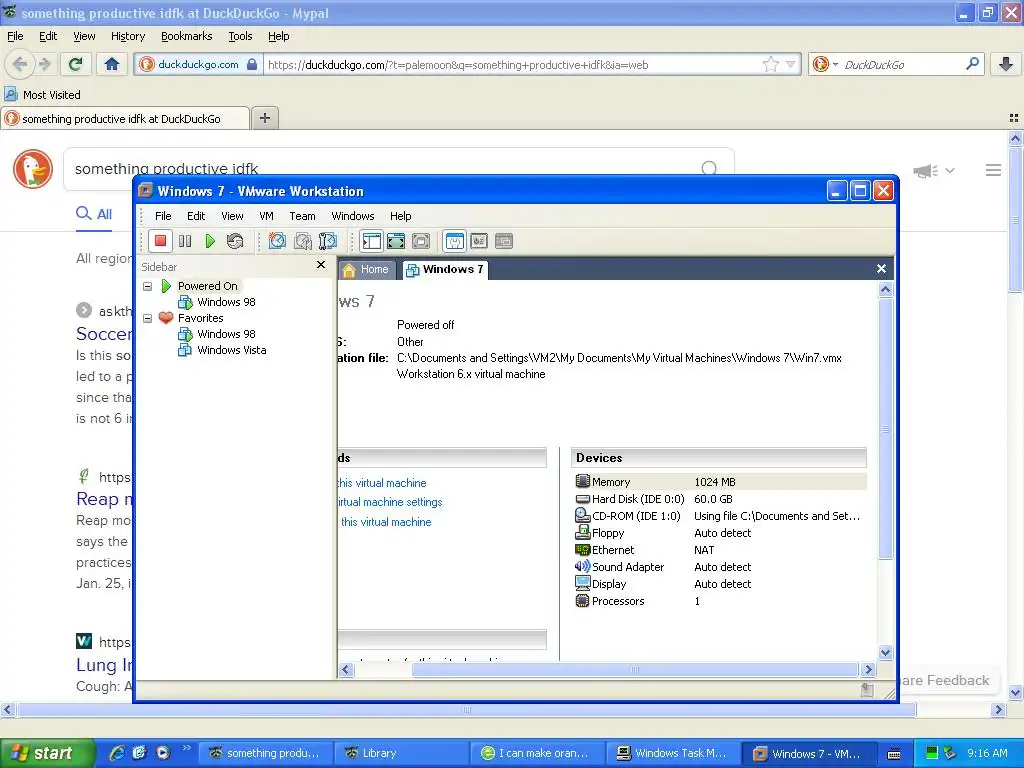Click VMware horizontal scrollbar left arrow
Viewport: 1024px width, 768px height.
[x=346, y=669]
